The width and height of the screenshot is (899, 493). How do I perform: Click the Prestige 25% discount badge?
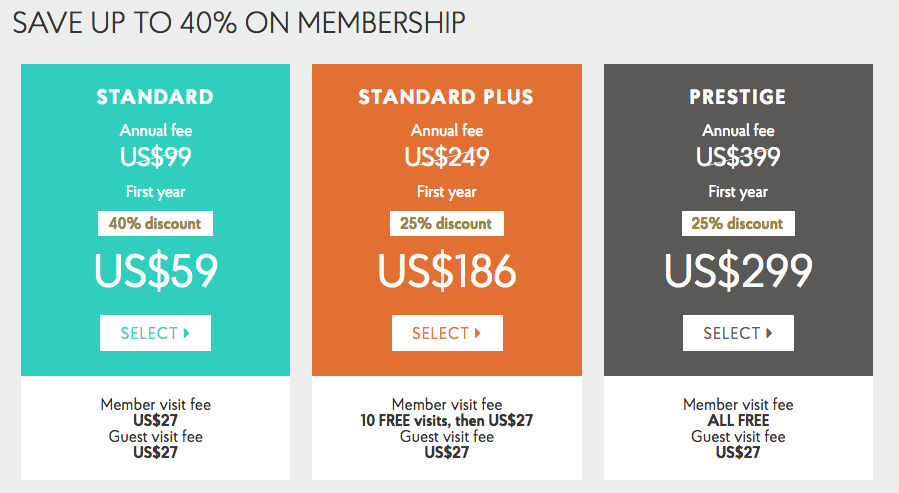[x=738, y=224]
